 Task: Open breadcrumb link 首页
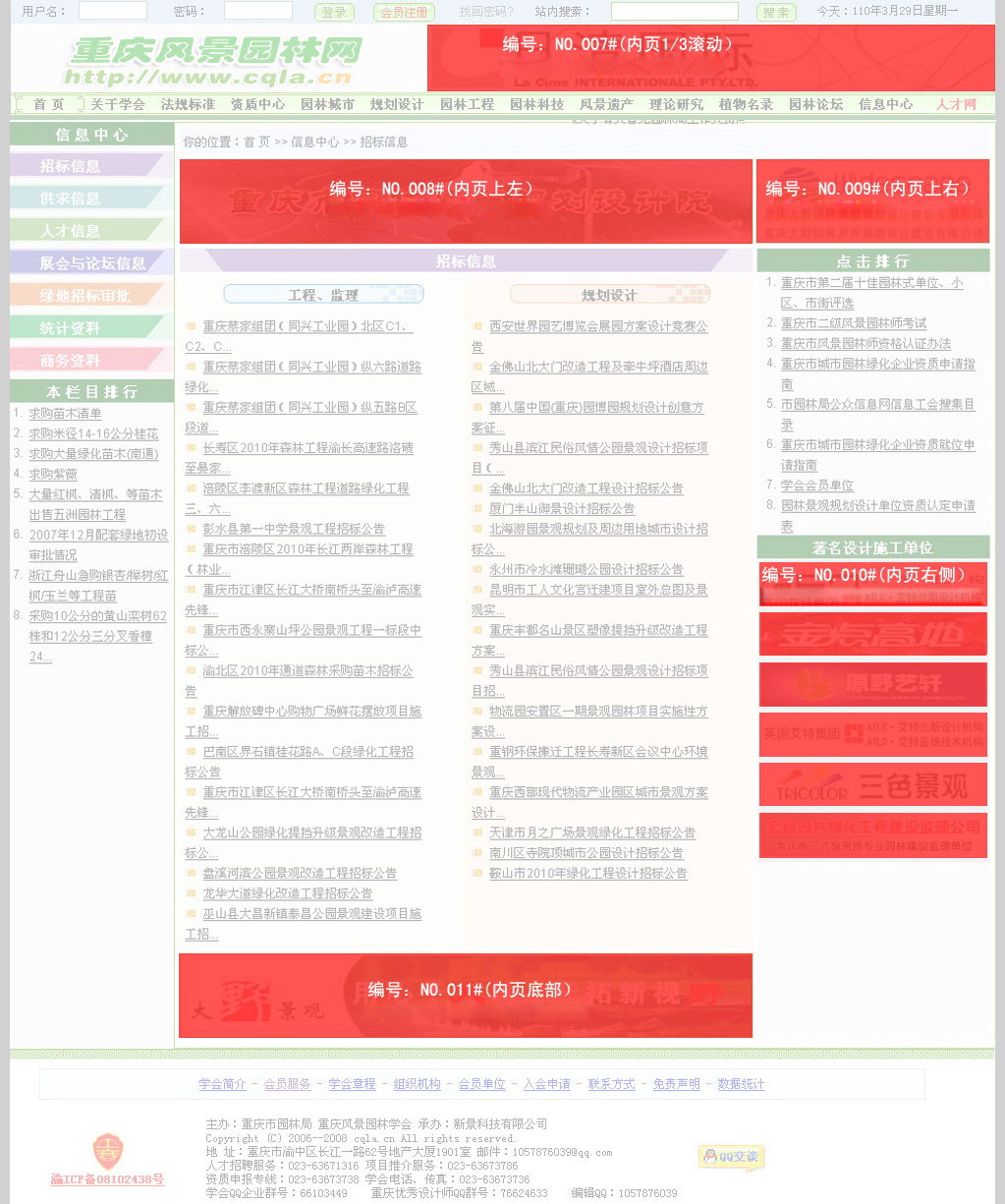[x=256, y=142]
